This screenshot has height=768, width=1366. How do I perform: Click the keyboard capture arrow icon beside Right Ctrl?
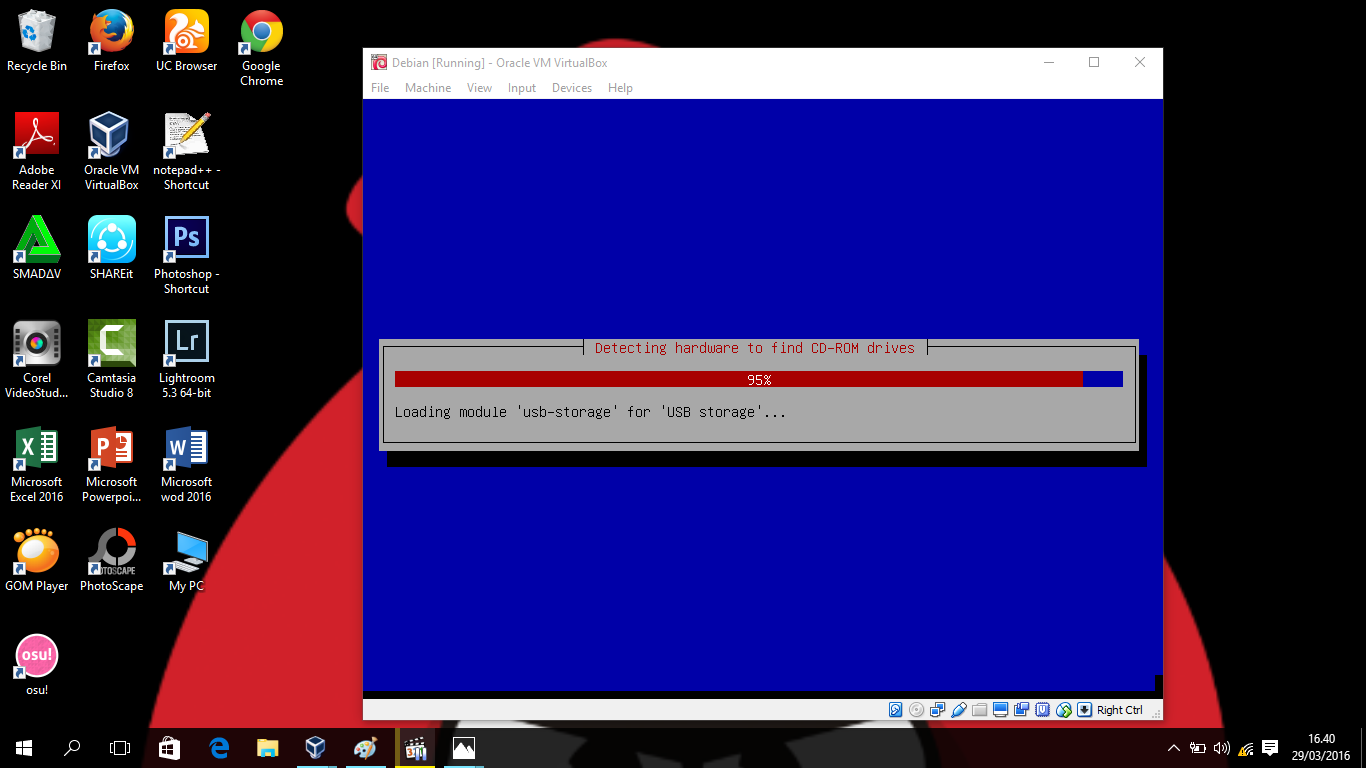pos(1084,710)
